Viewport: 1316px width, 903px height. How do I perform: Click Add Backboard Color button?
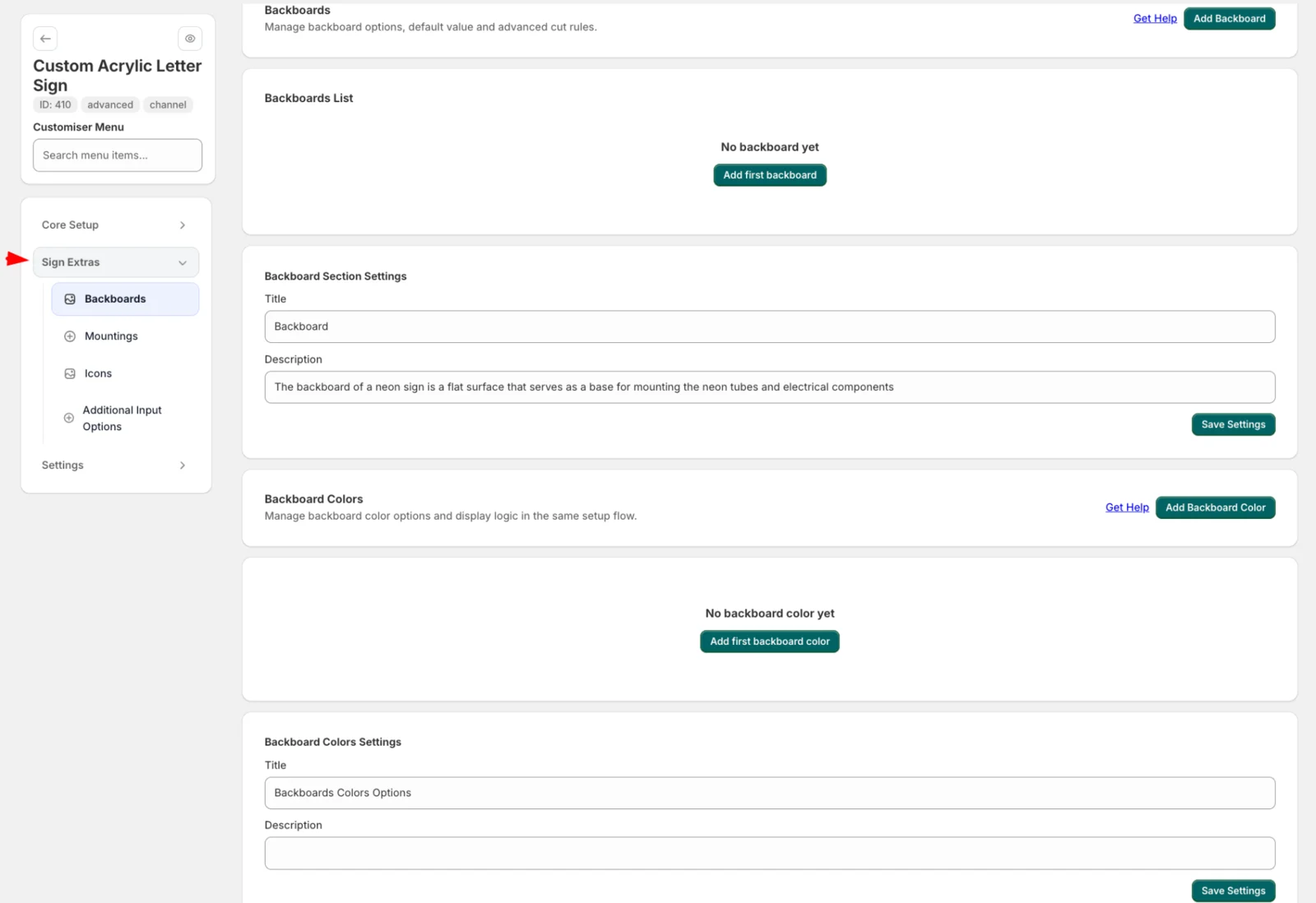tap(1215, 507)
